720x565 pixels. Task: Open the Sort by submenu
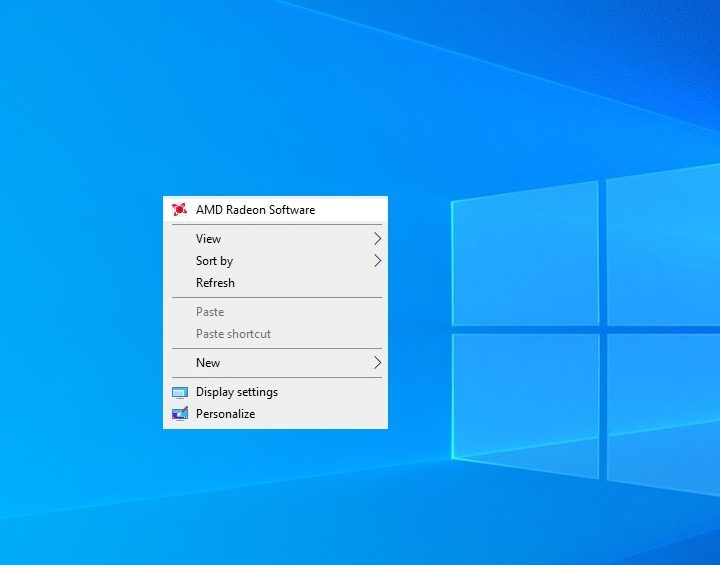coord(275,261)
